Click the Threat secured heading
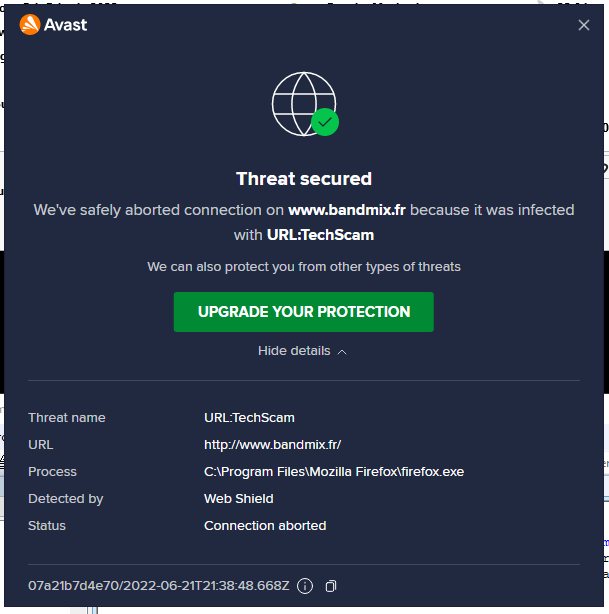Viewport: 609px width, 614px height. pyautogui.click(x=304, y=179)
